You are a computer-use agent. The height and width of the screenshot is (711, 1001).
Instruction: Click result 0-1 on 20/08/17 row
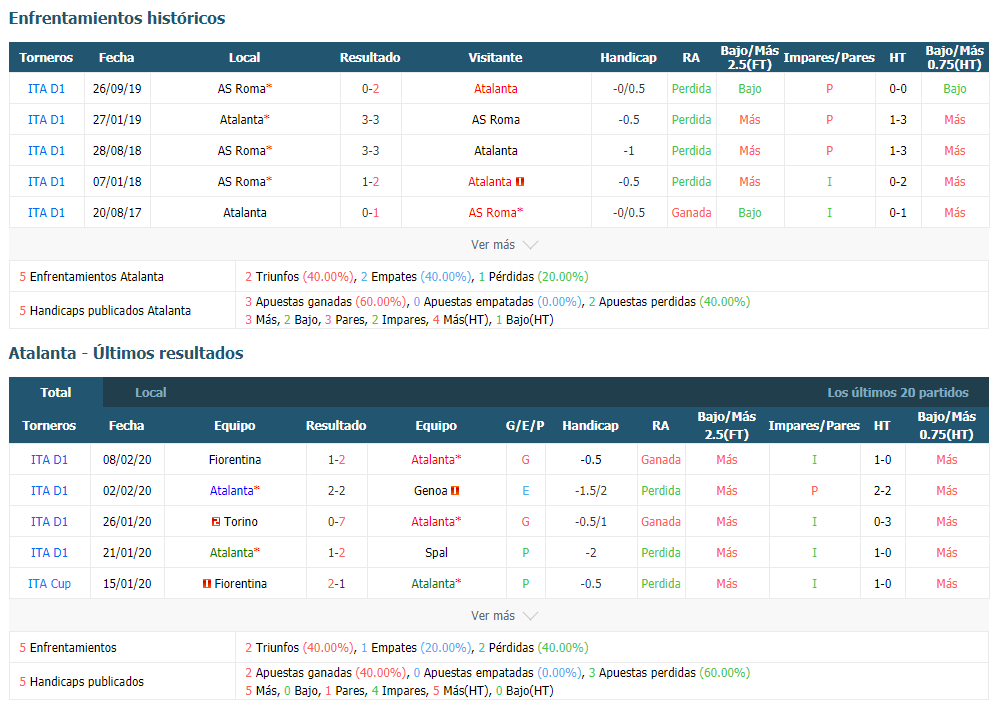pyautogui.click(x=370, y=213)
